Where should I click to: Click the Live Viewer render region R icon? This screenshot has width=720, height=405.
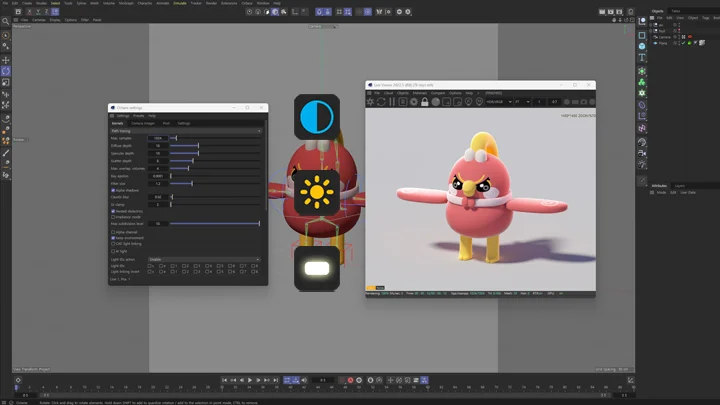coord(403,102)
